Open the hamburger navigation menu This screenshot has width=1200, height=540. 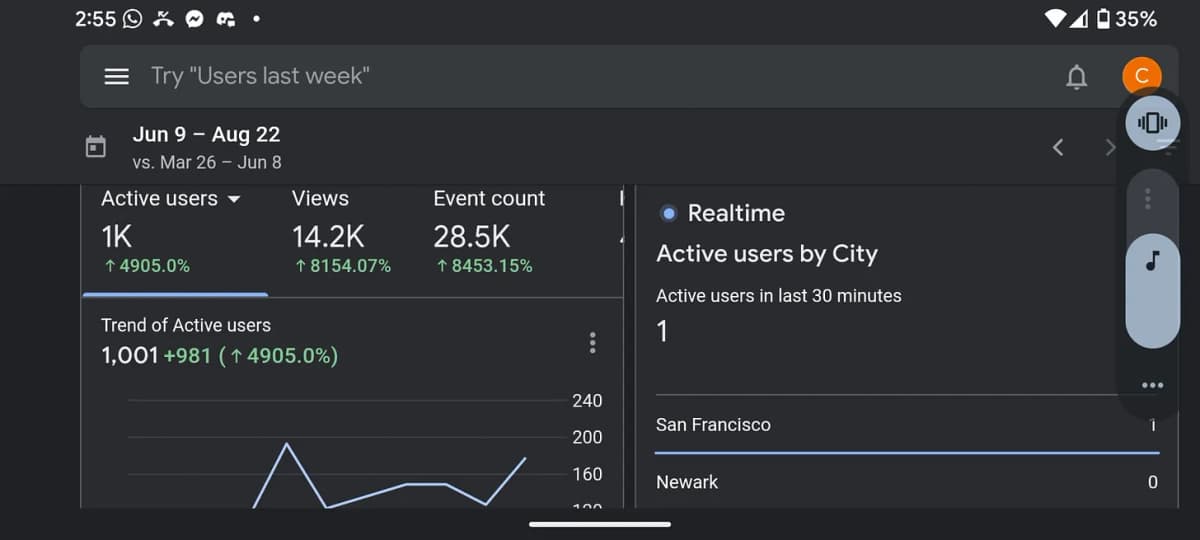116,76
